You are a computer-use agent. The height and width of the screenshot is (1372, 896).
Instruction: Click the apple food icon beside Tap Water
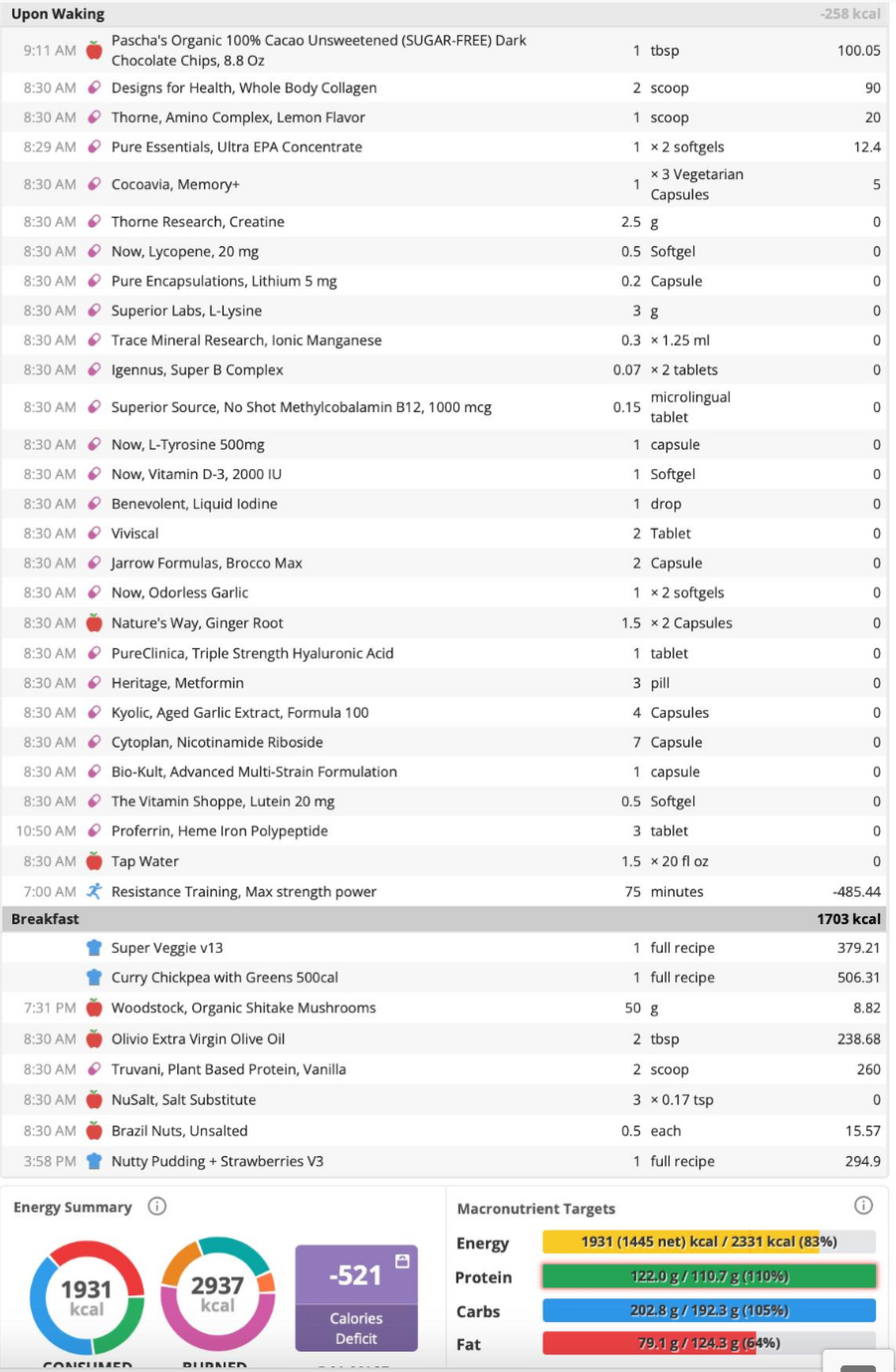pos(94,861)
